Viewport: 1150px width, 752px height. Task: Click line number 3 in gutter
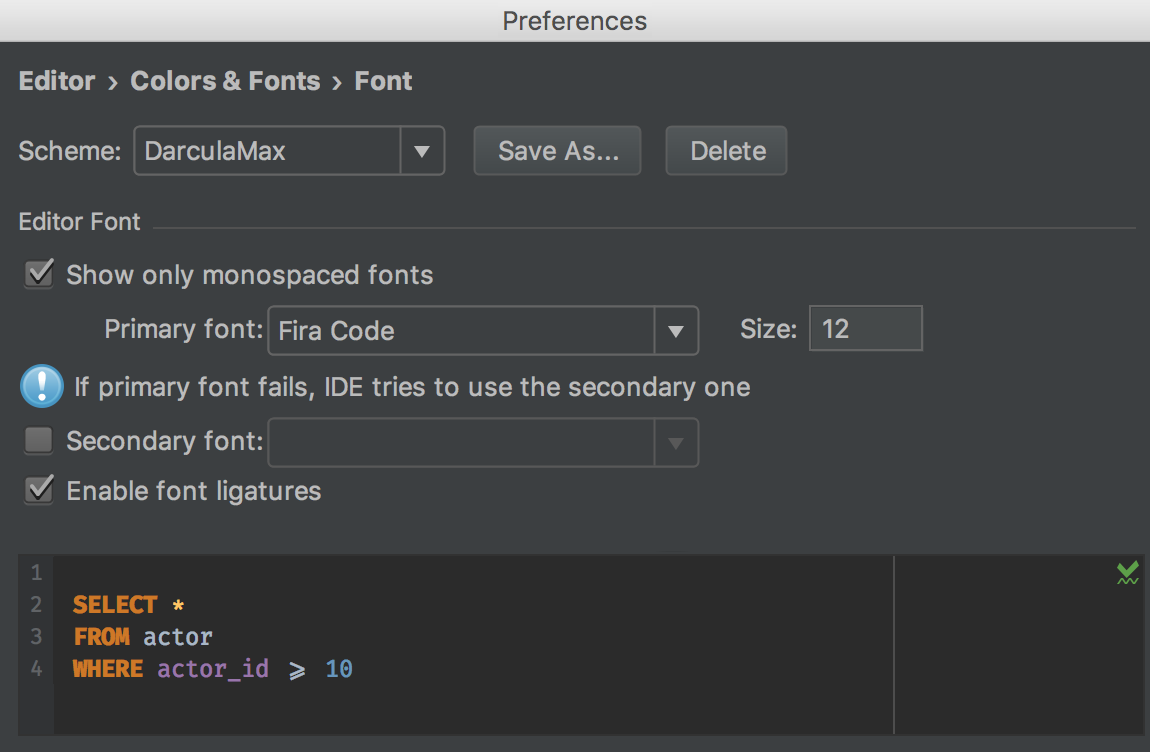(x=36, y=636)
